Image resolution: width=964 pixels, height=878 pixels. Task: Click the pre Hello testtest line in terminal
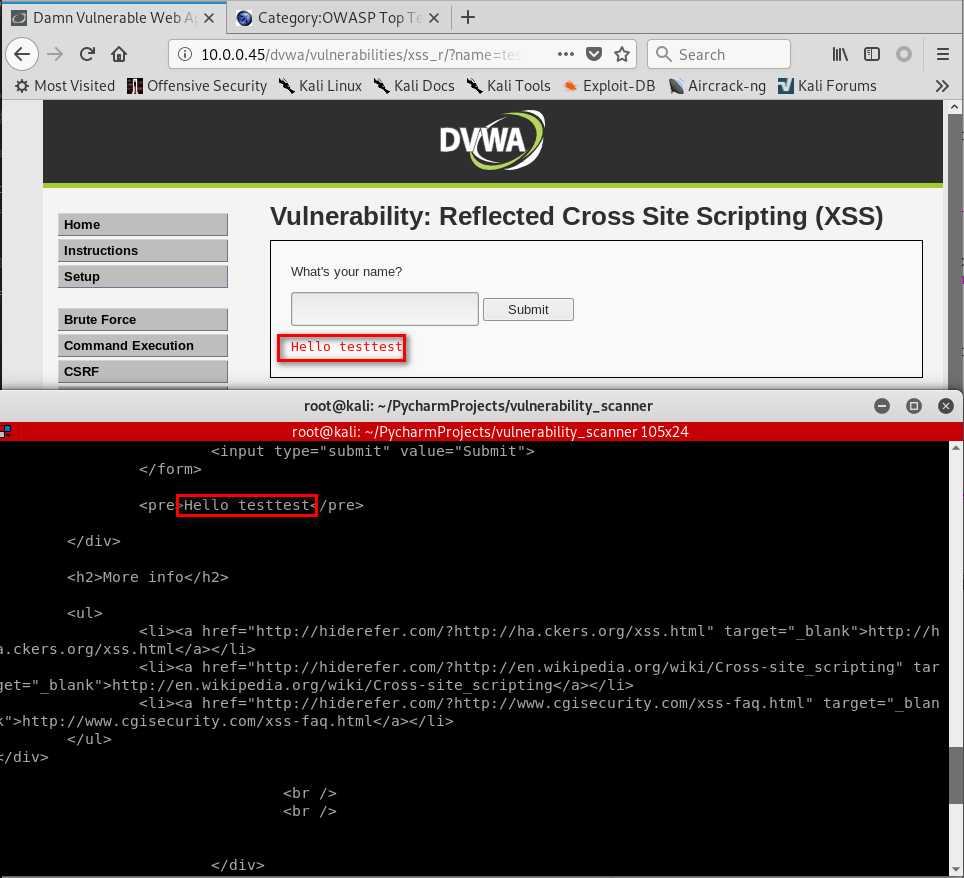tap(251, 505)
